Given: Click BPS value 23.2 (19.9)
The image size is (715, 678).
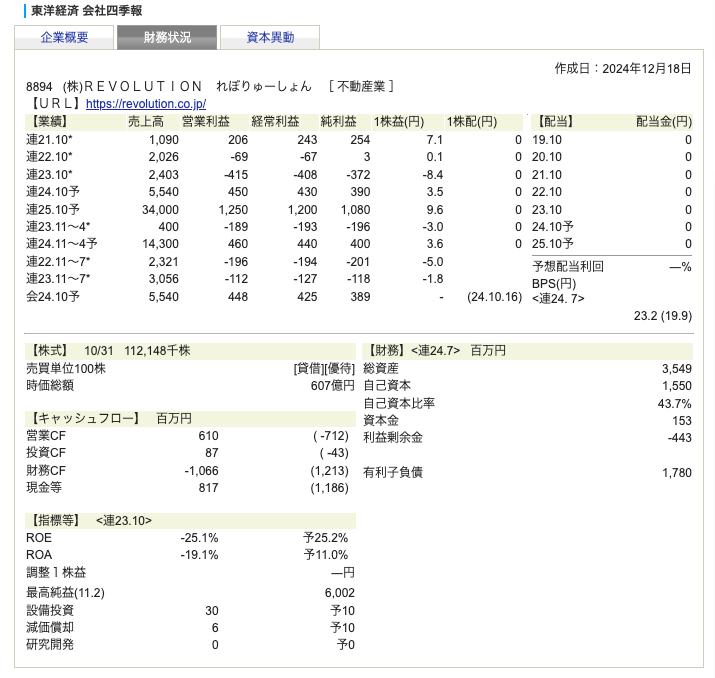Looking at the screenshot, I should (663, 316).
